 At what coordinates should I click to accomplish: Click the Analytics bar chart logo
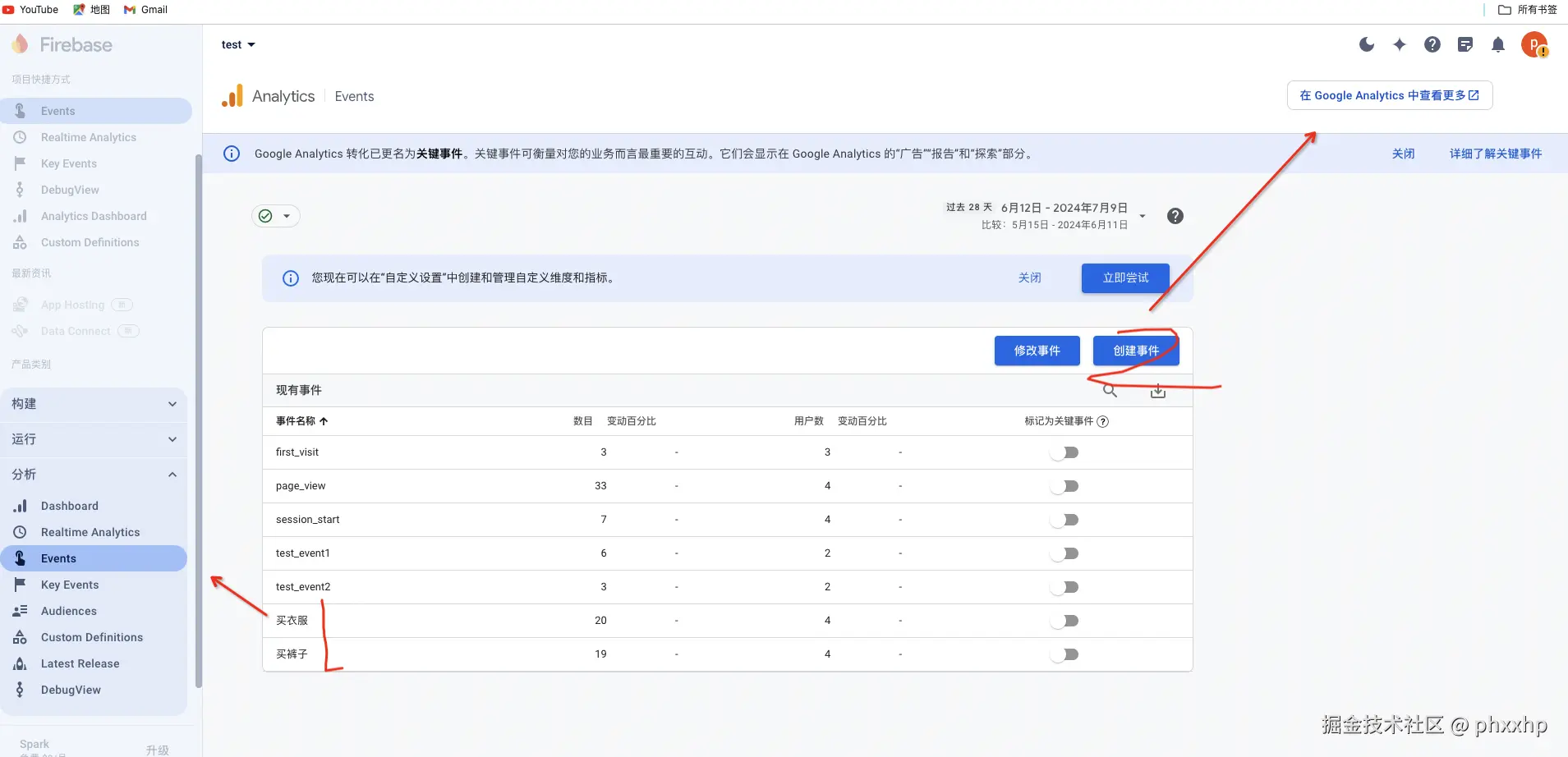[232, 96]
